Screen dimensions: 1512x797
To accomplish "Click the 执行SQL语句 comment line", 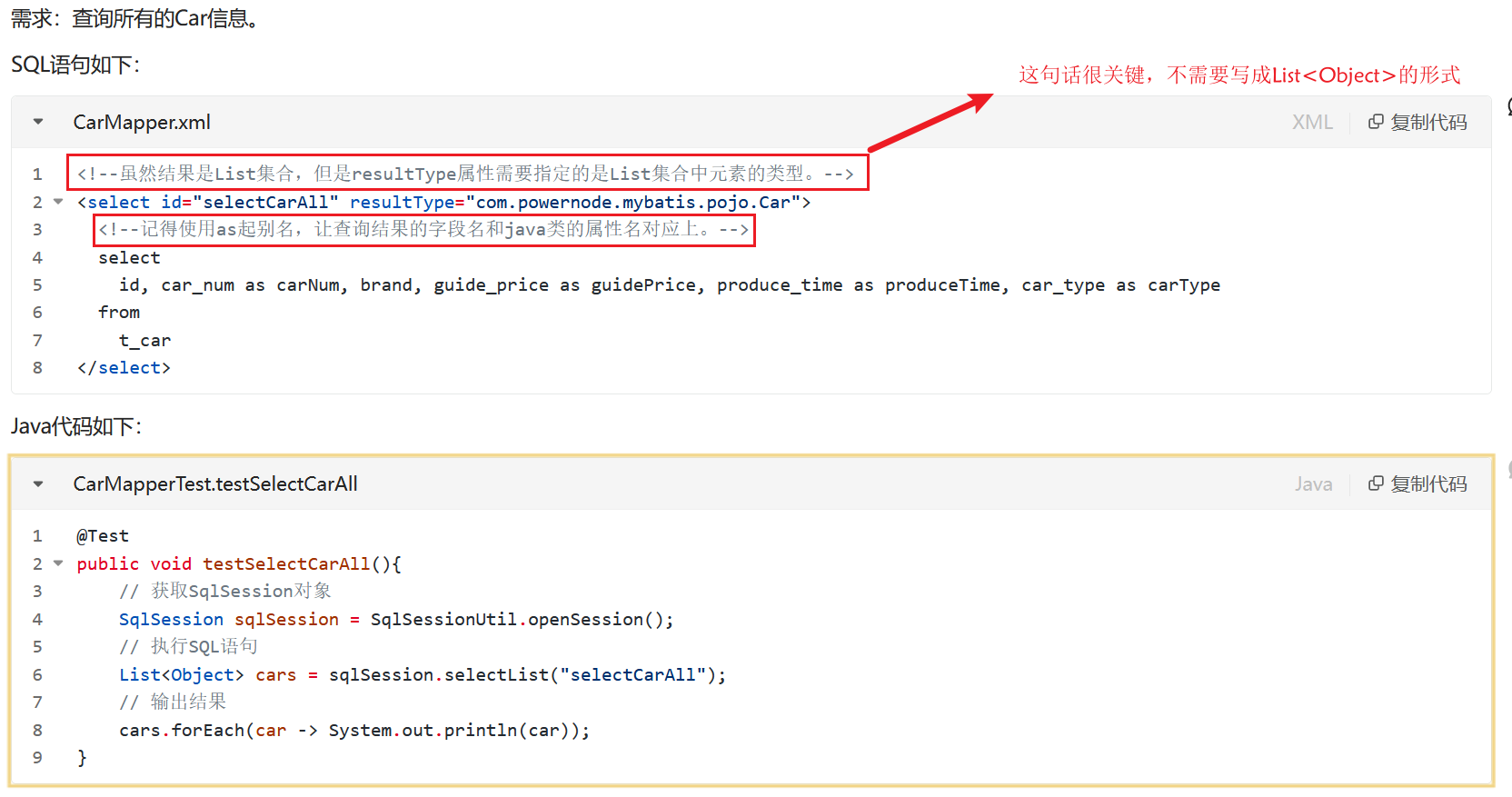I will click(x=188, y=646).
